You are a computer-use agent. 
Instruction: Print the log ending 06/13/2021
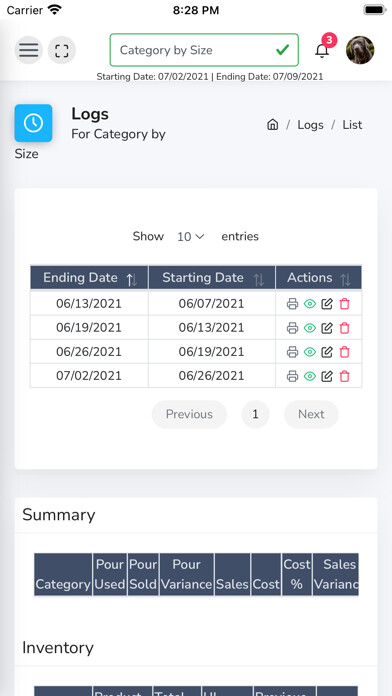pos(292,304)
